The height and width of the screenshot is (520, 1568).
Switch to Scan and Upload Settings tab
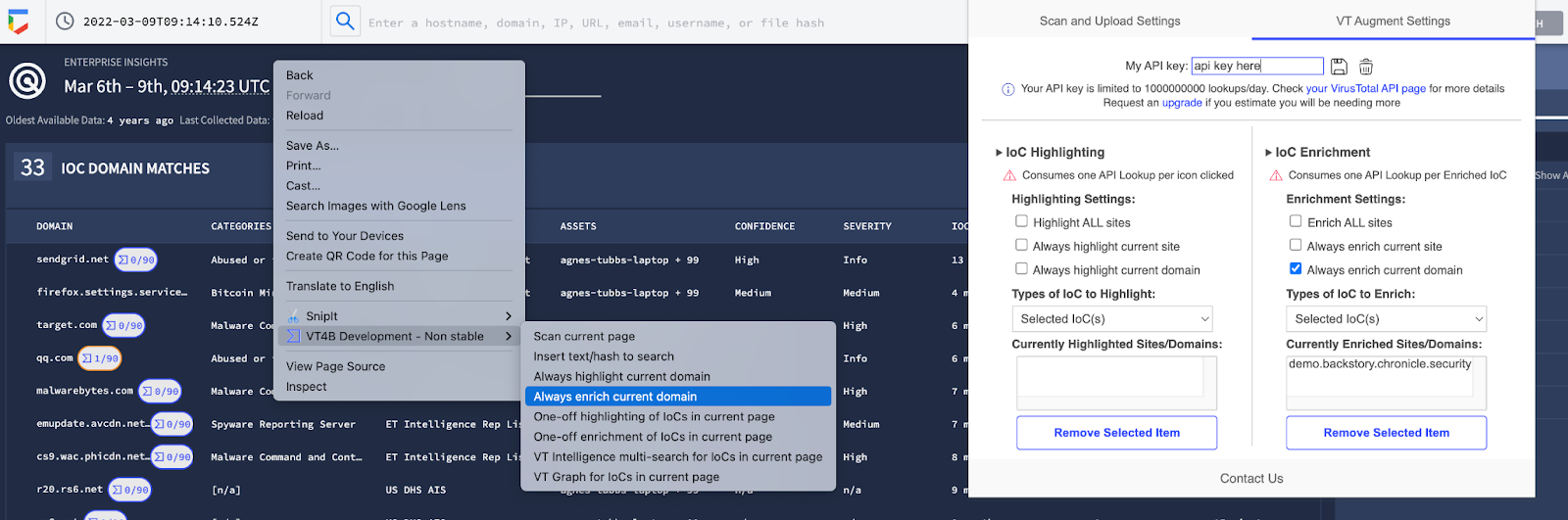[1109, 21]
